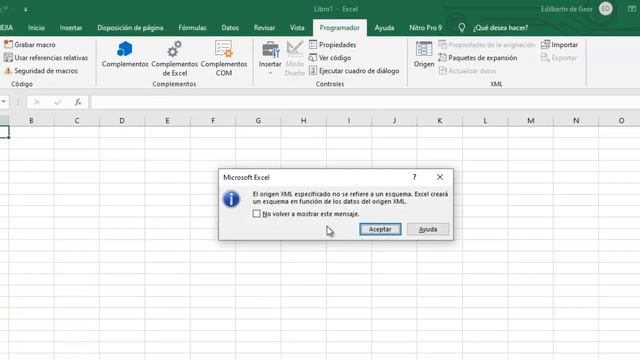Click the Importar XML button
The width and height of the screenshot is (640, 360).
click(560, 44)
